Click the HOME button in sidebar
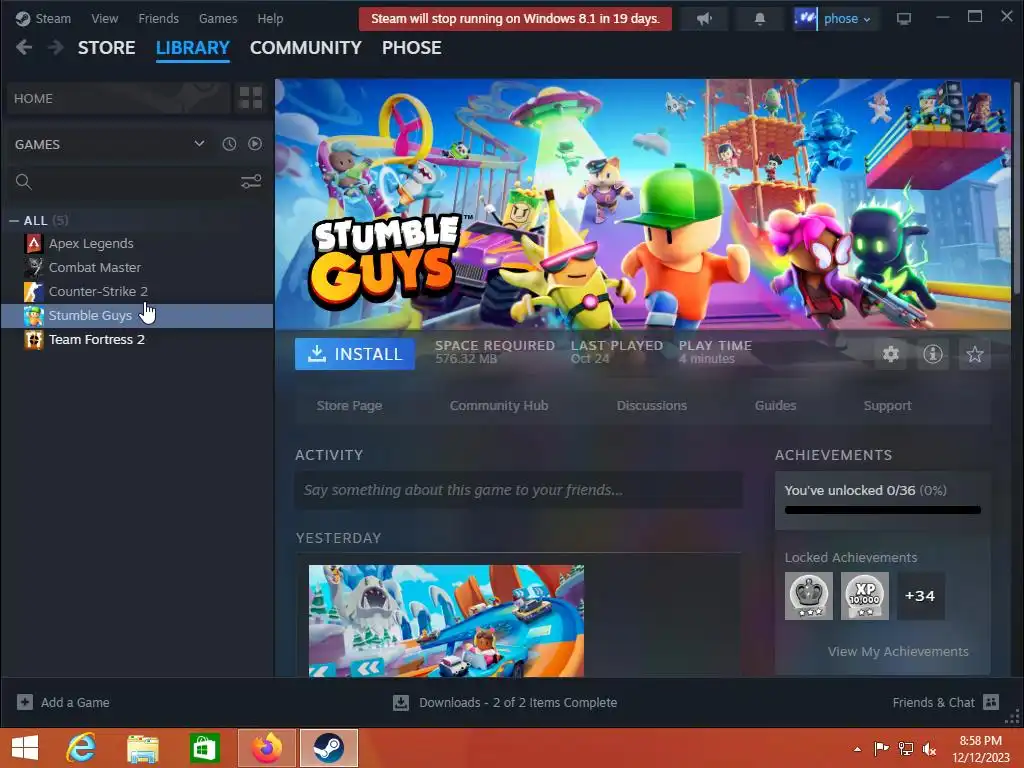The width and height of the screenshot is (1024, 768). (x=118, y=98)
